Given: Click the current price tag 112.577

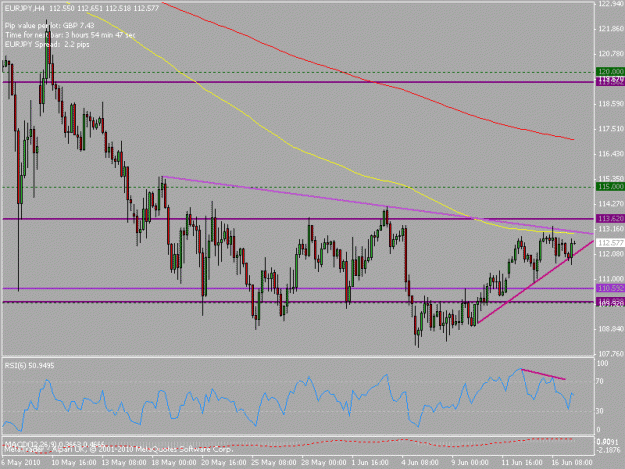Looking at the screenshot, I should click(x=610, y=243).
